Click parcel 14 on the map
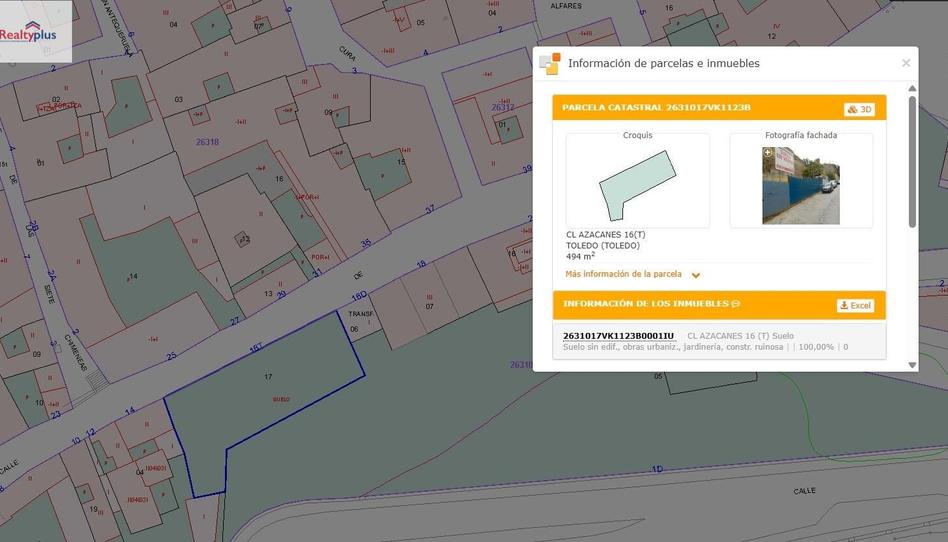The width and height of the screenshot is (948, 542). 132,277
